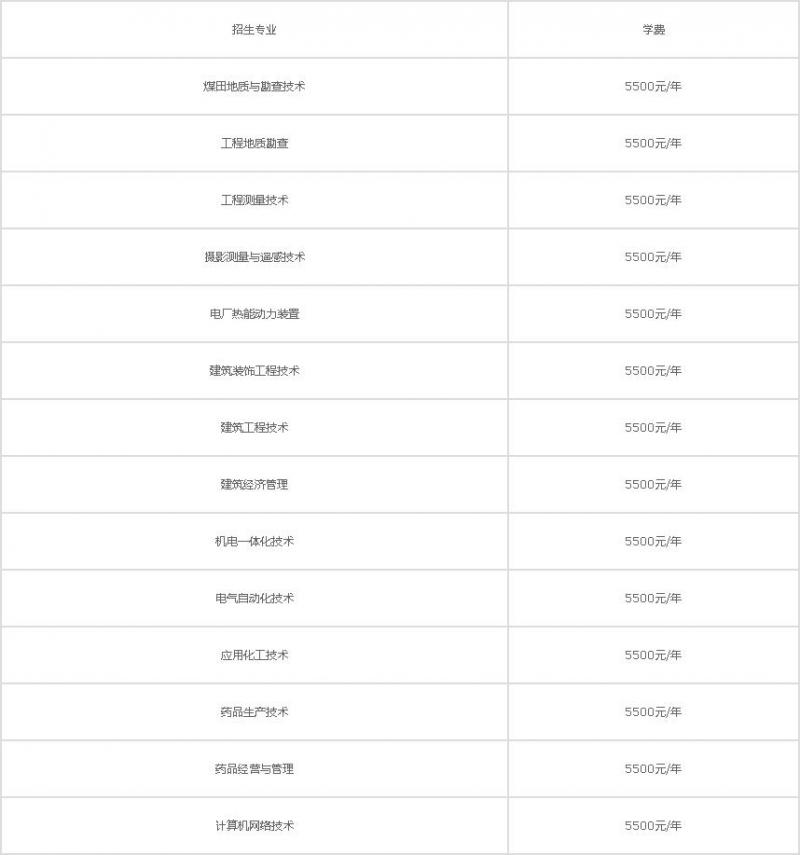Select the 煤田地质与勘查技术 major cell

[x=254, y=87]
